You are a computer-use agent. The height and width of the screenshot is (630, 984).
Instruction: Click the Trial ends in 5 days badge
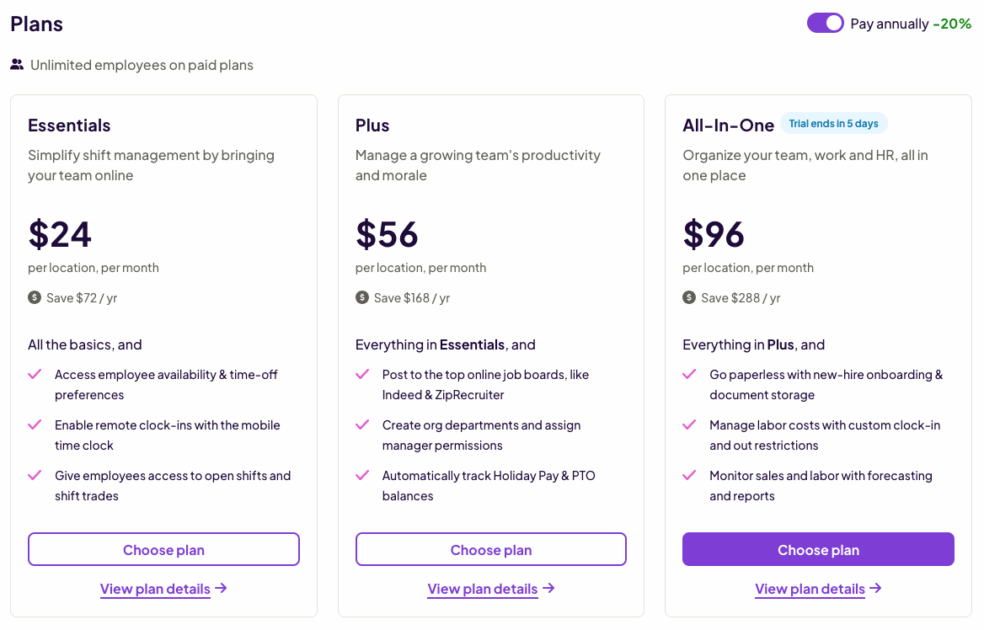(833, 124)
